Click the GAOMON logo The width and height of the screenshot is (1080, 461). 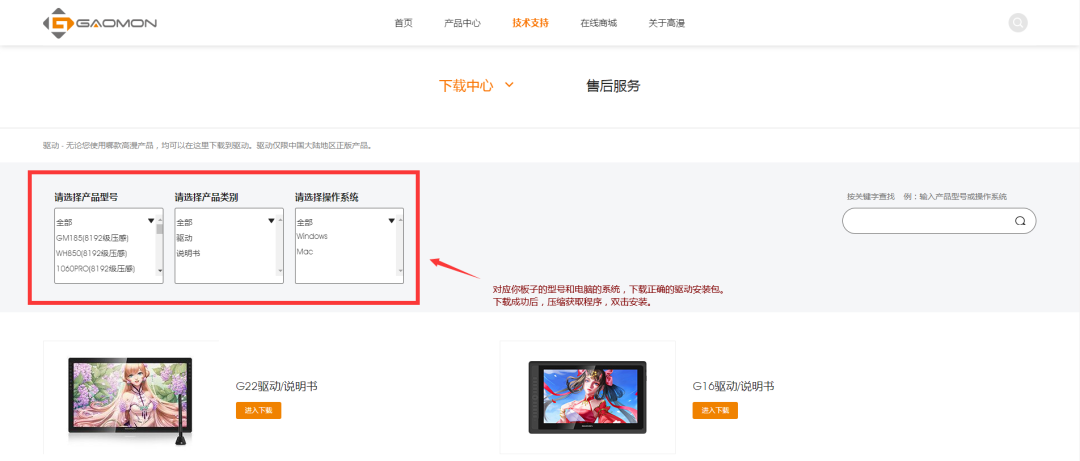tap(100, 23)
